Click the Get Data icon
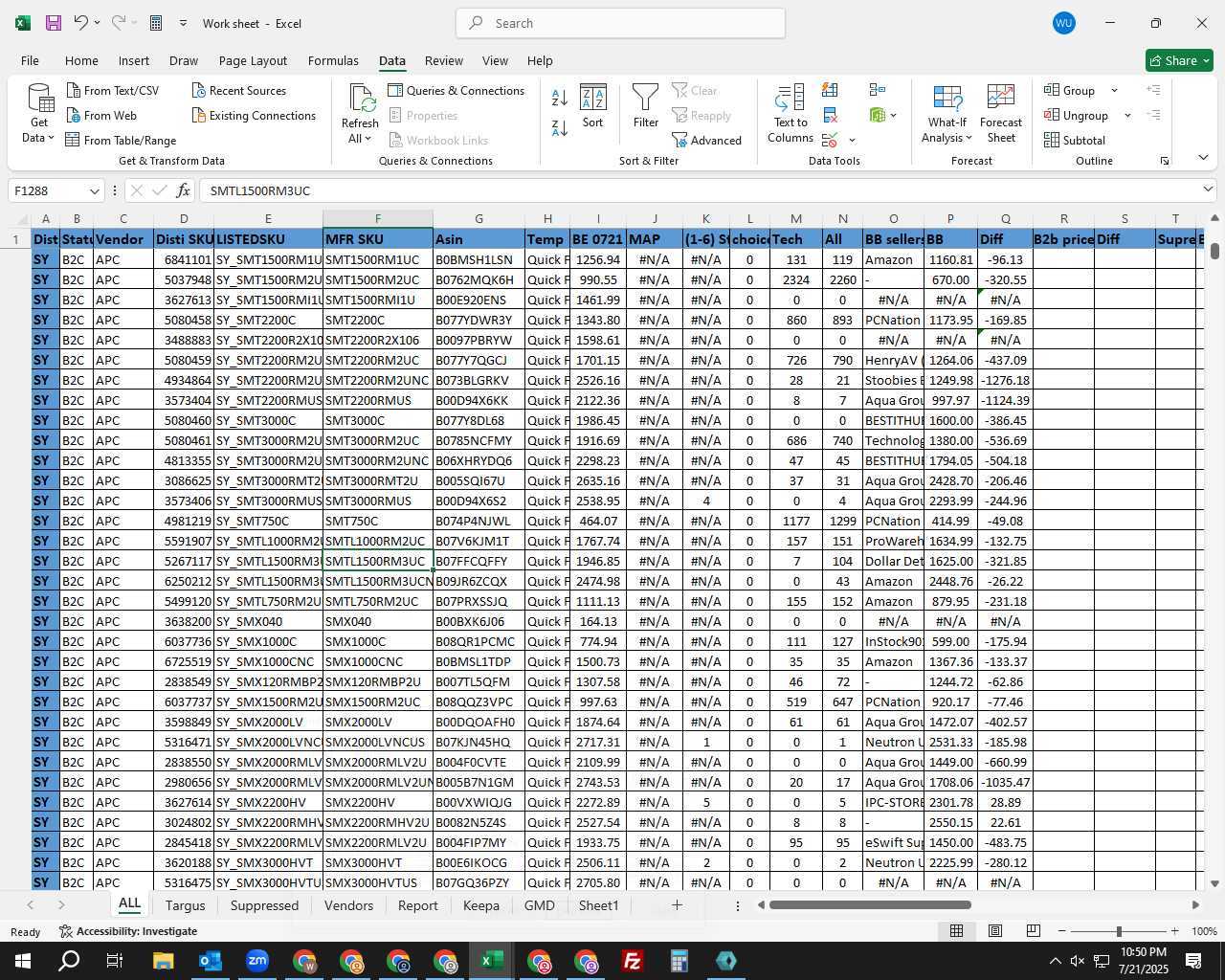The height and width of the screenshot is (980, 1225). [x=39, y=113]
